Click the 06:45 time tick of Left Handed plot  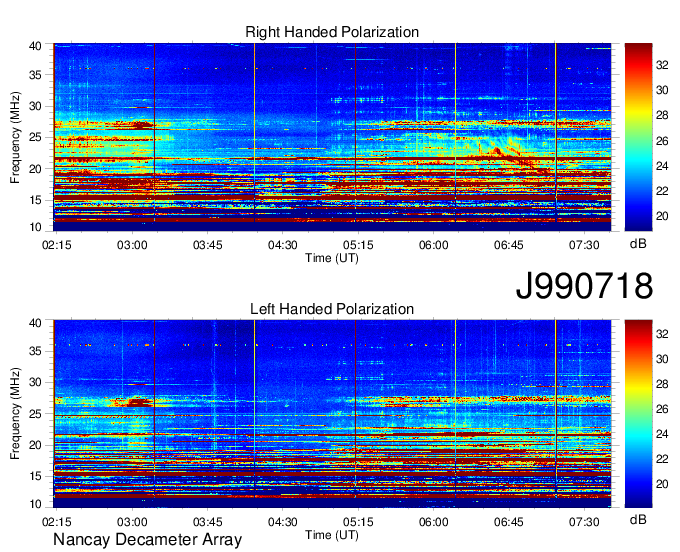pyautogui.click(x=509, y=522)
